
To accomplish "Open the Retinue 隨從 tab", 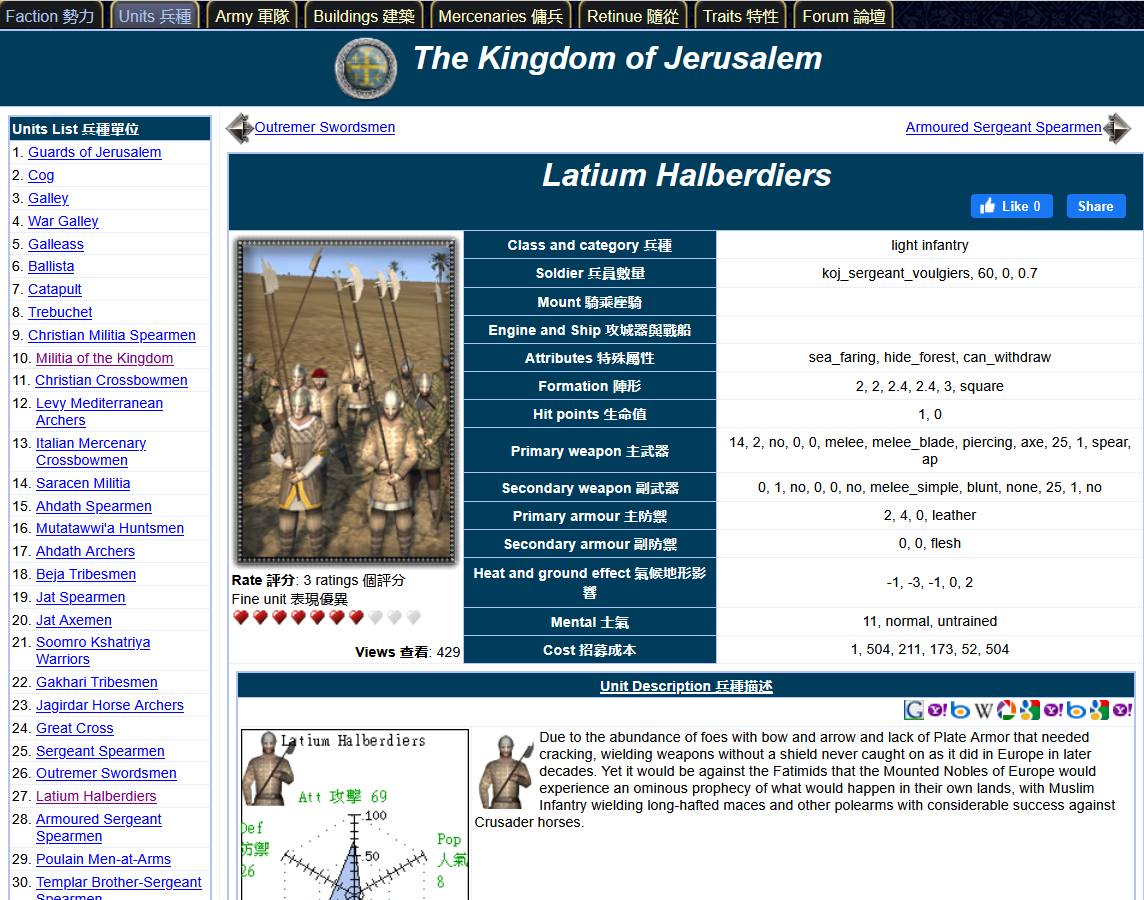I will [x=633, y=16].
